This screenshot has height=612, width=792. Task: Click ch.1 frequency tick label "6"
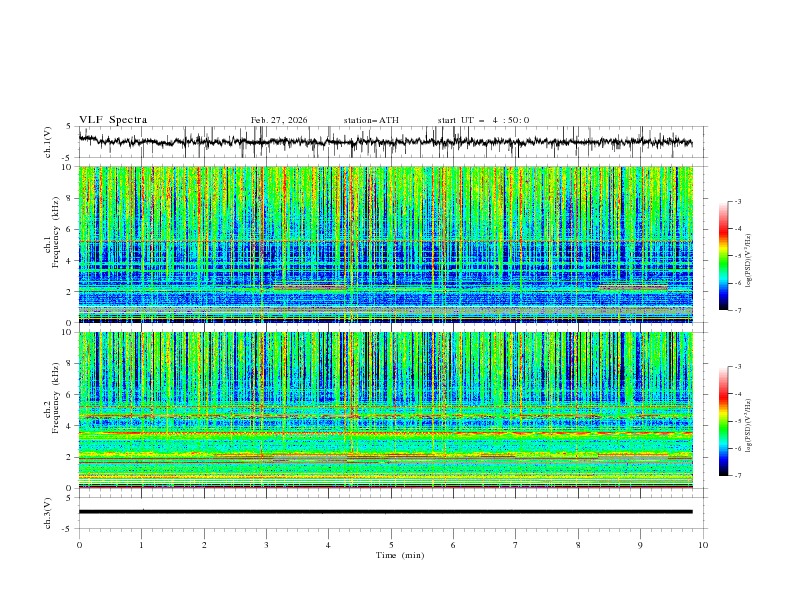click(71, 229)
